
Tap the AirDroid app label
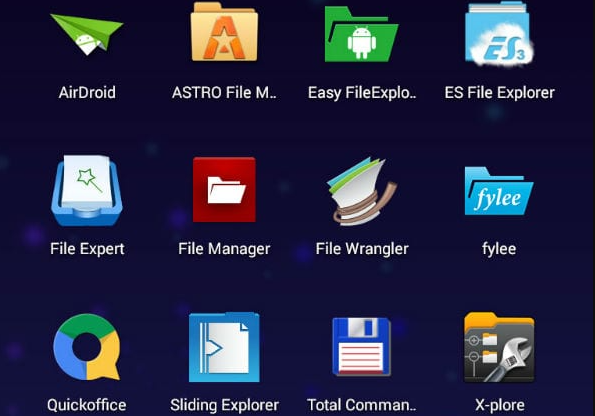click(87, 93)
